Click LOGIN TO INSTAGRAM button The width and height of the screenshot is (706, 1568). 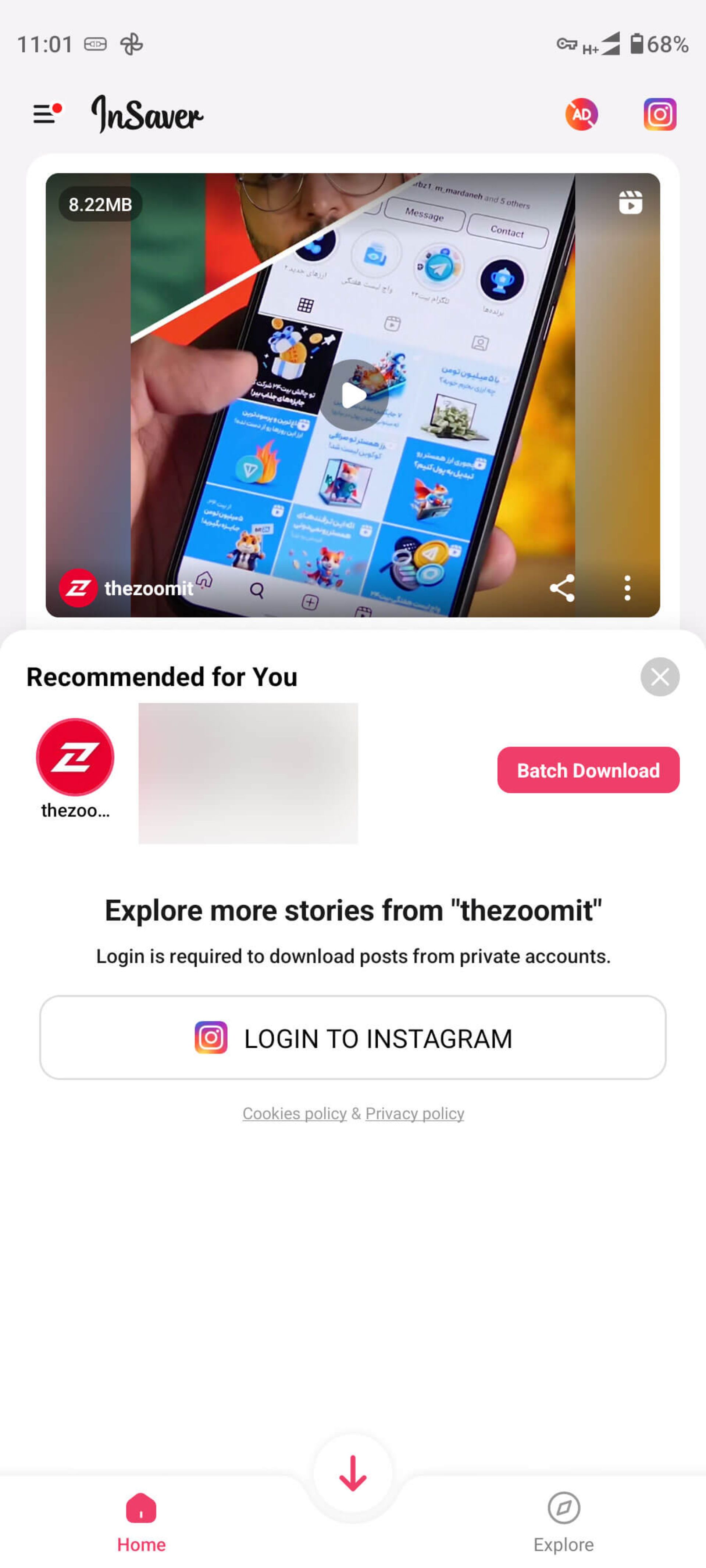[x=353, y=1037]
